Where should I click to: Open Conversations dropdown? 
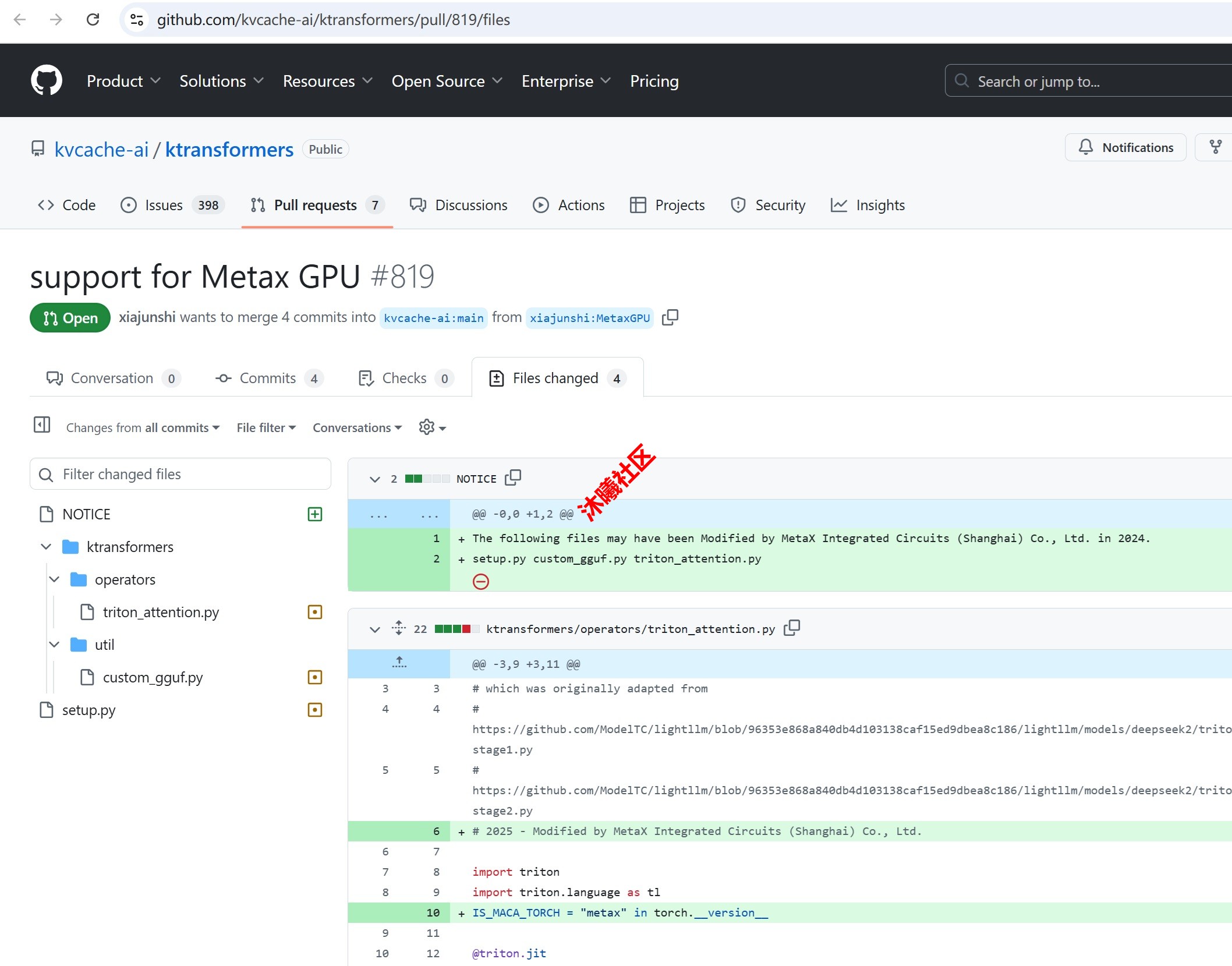[x=357, y=427]
